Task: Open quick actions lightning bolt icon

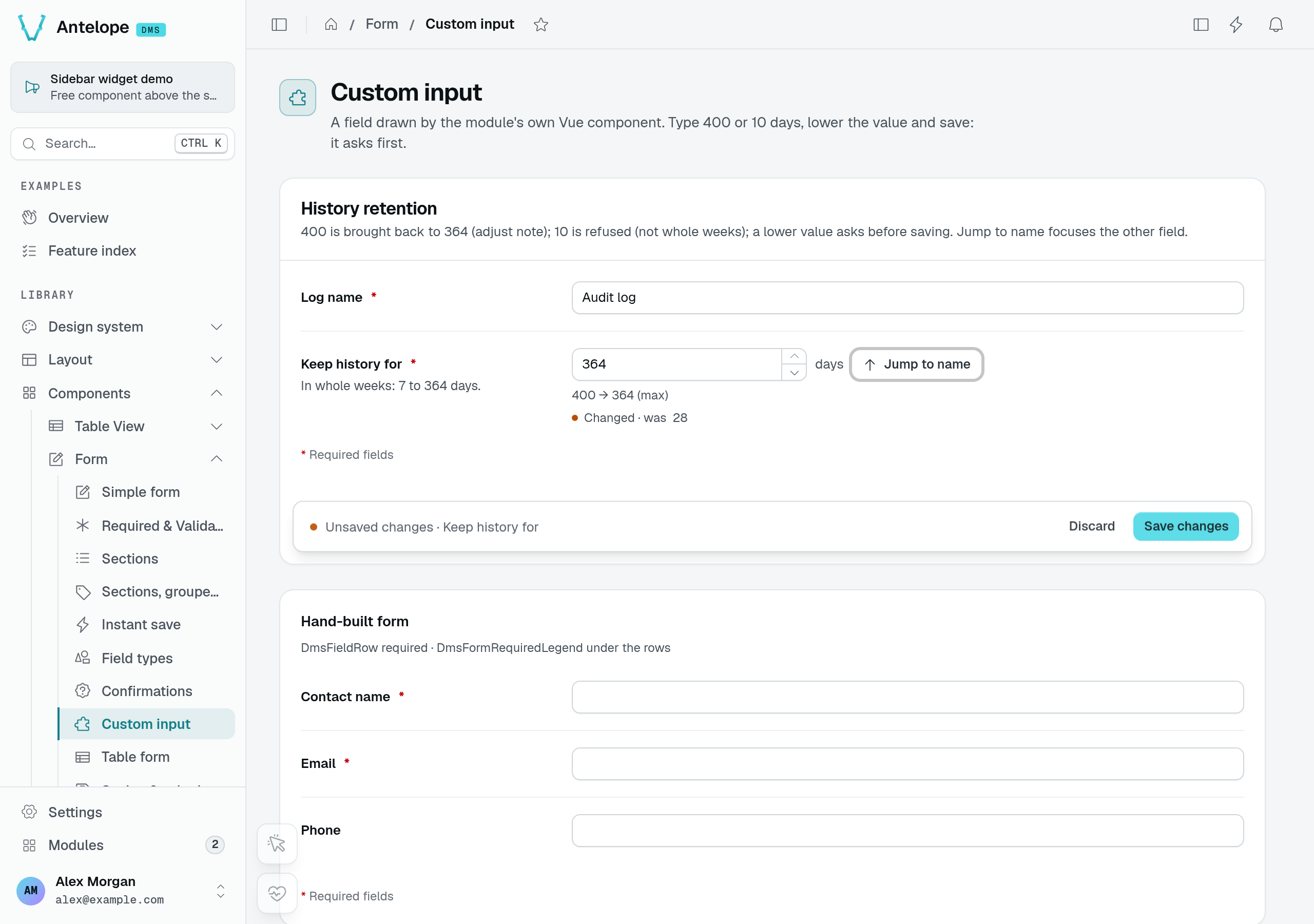Action: [x=1236, y=25]
